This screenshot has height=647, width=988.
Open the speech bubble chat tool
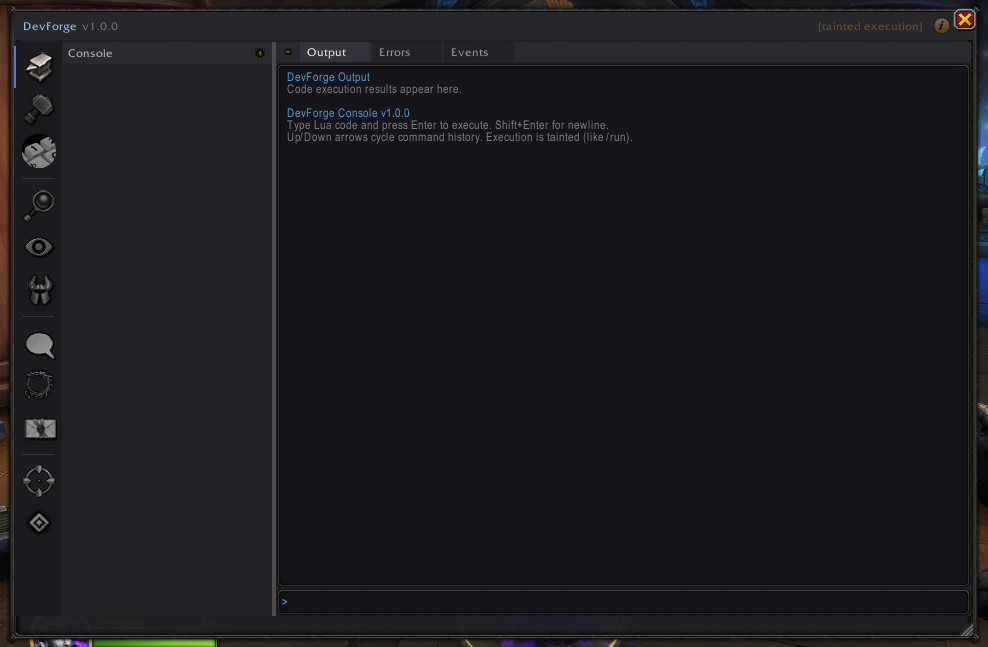tap(38, 345)
